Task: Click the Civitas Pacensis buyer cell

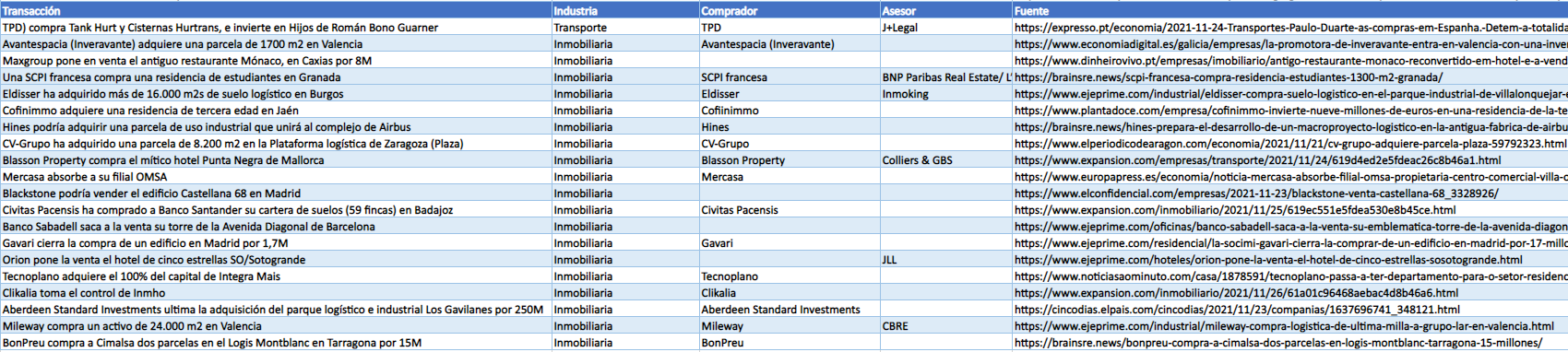Action: pyautogui.click(x=790, y=210)
